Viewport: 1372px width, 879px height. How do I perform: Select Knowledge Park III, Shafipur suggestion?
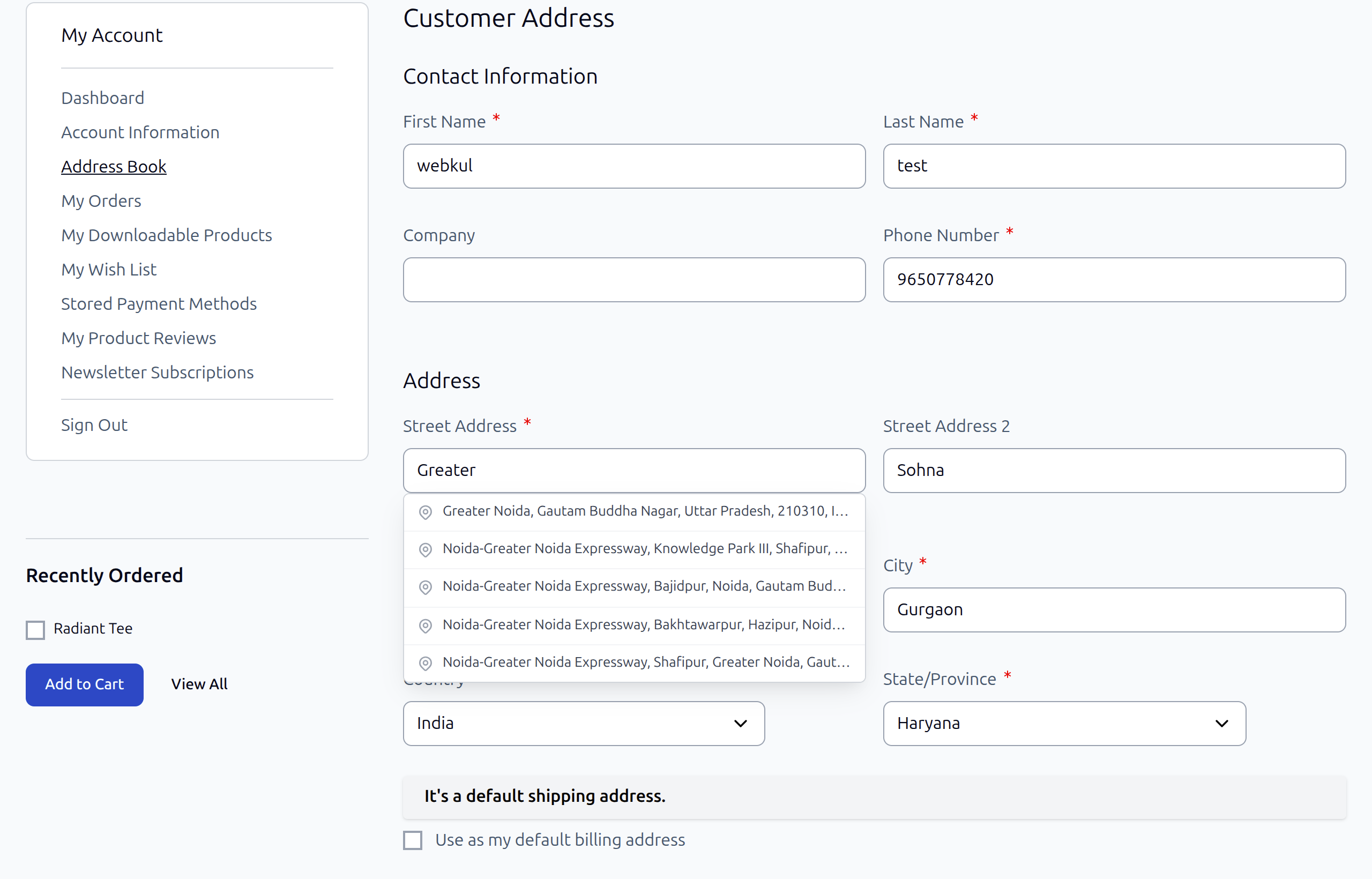[634, 550]
